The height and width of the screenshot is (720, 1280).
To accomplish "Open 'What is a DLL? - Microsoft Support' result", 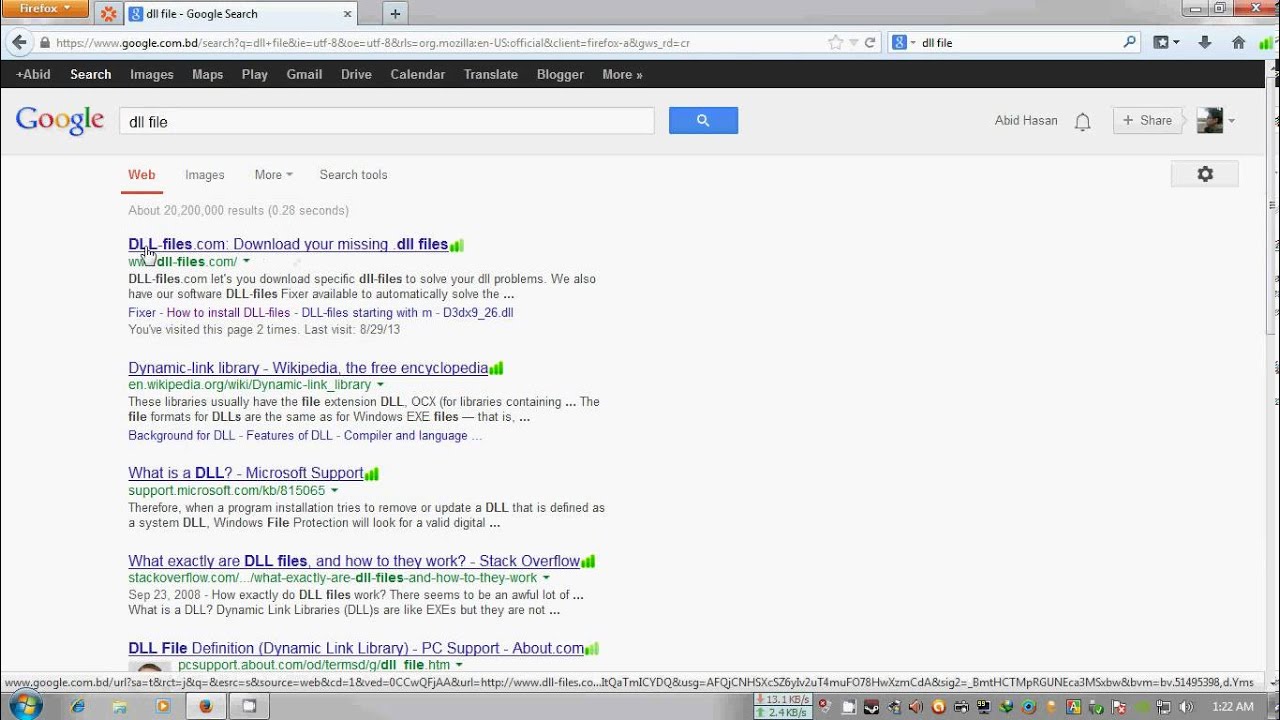I will point(246,474).
